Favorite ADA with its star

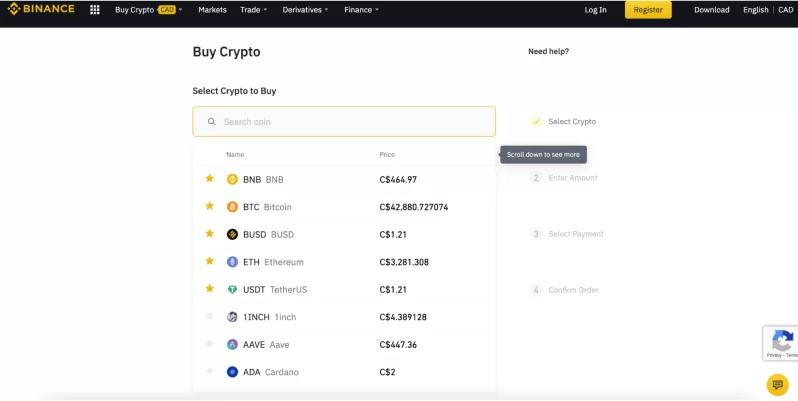click(x=209, y=371)
